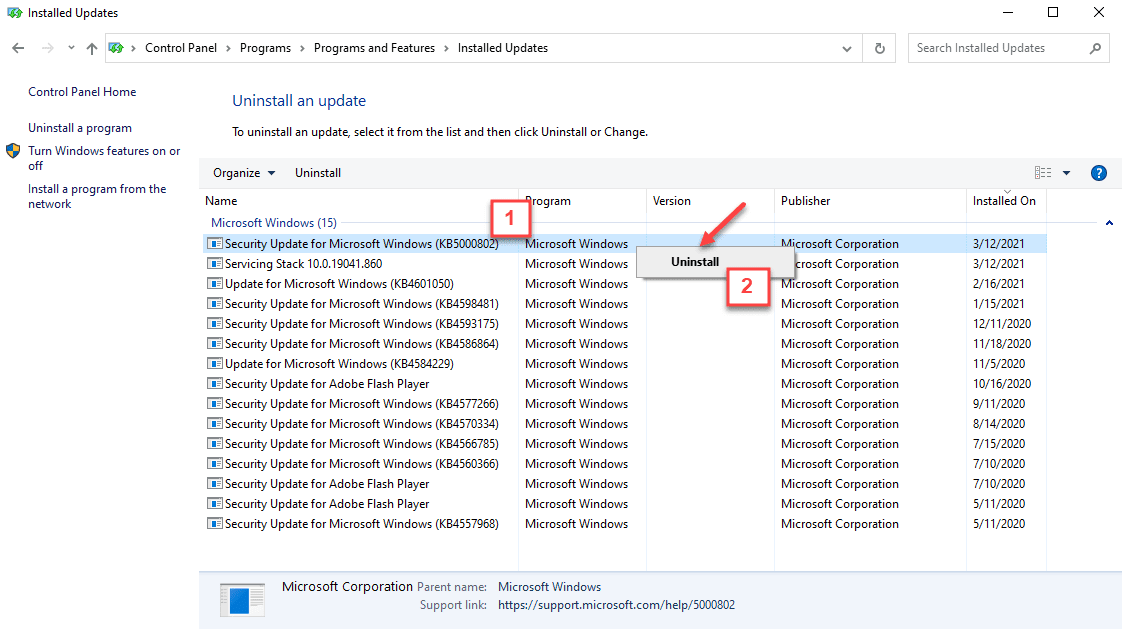Select the KB4593175 security update
The image size is (1122, 629).
[625, 324]
